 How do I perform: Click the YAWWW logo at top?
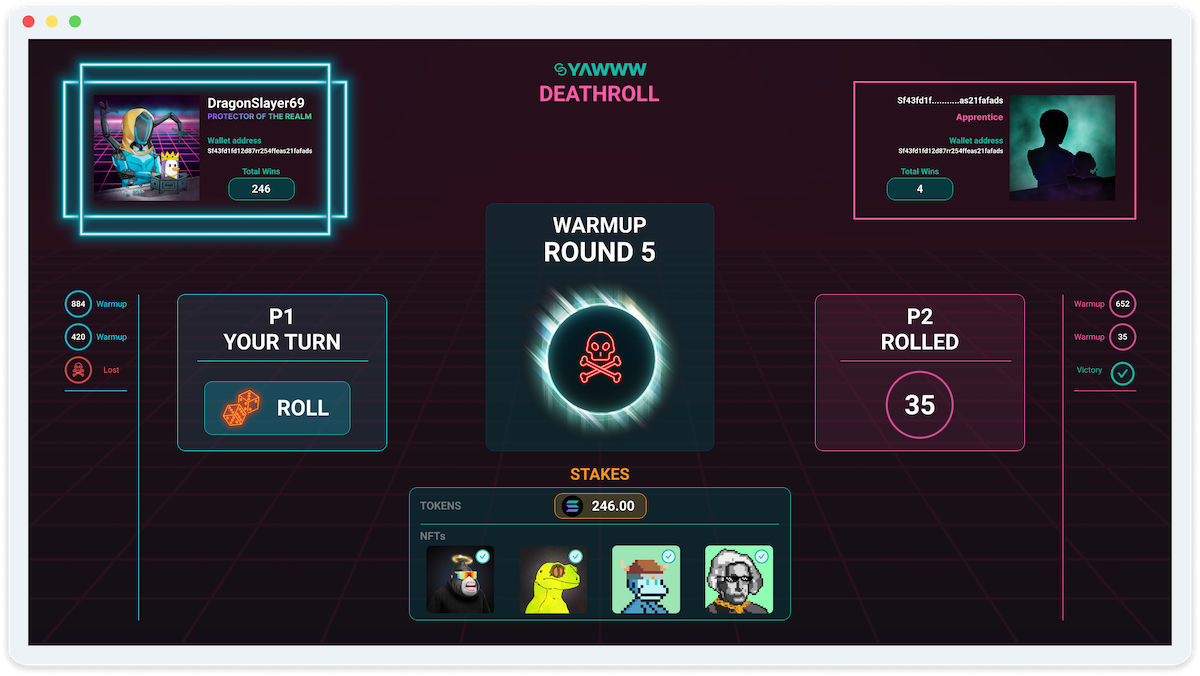point(600,69)
